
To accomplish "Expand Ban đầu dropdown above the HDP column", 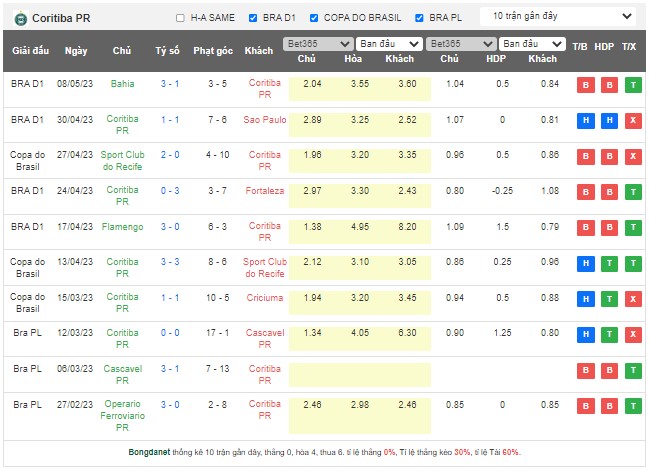I will coord(532,44).
